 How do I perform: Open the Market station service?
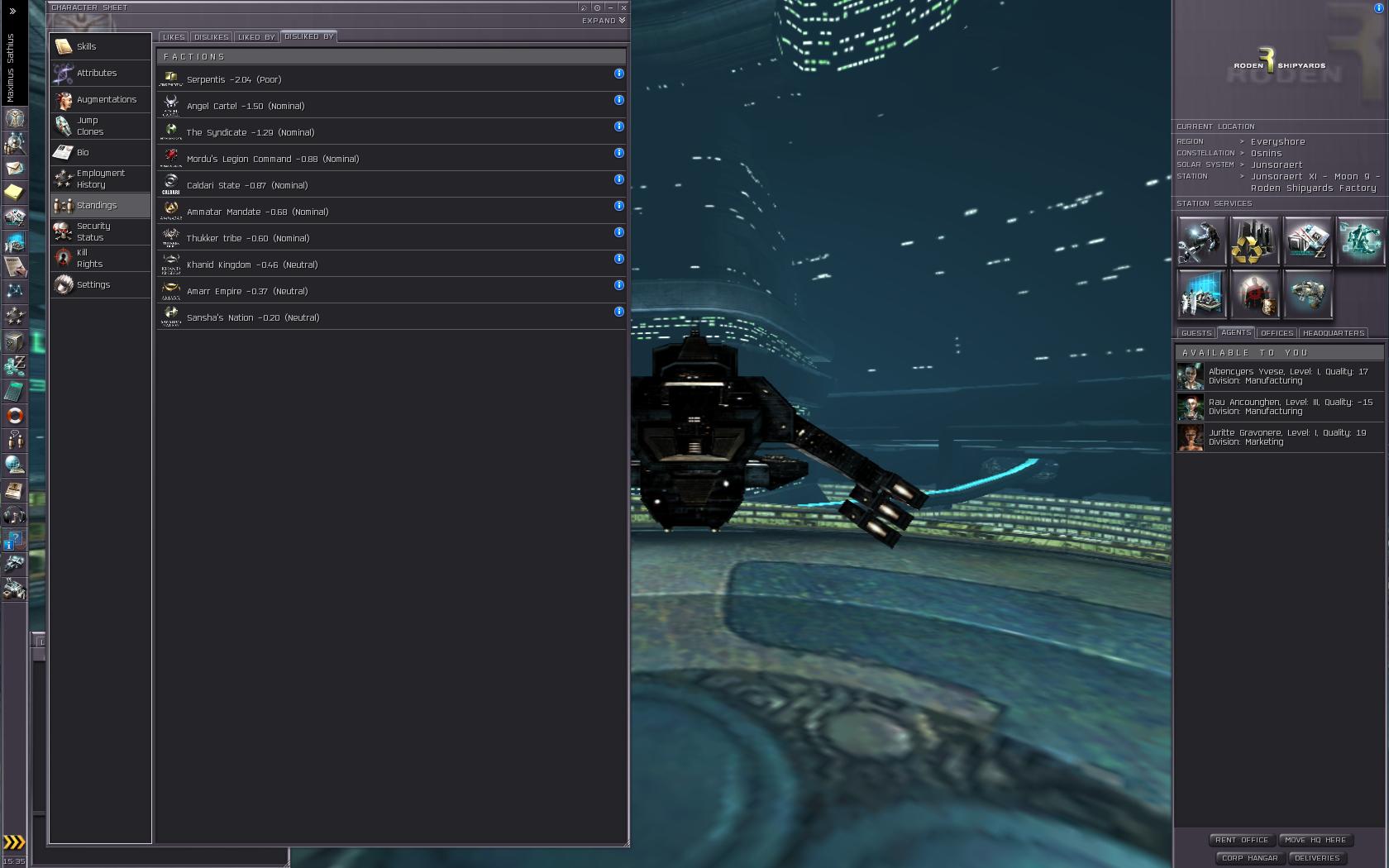point(1307,241)
